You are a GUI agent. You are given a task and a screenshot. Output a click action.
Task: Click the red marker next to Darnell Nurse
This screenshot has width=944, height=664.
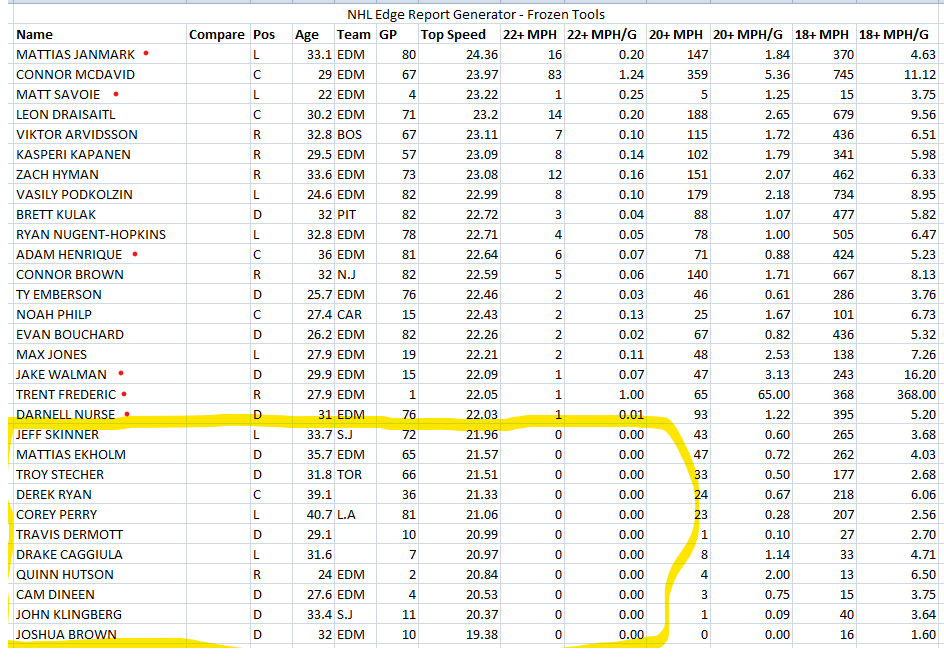point(127,413)
